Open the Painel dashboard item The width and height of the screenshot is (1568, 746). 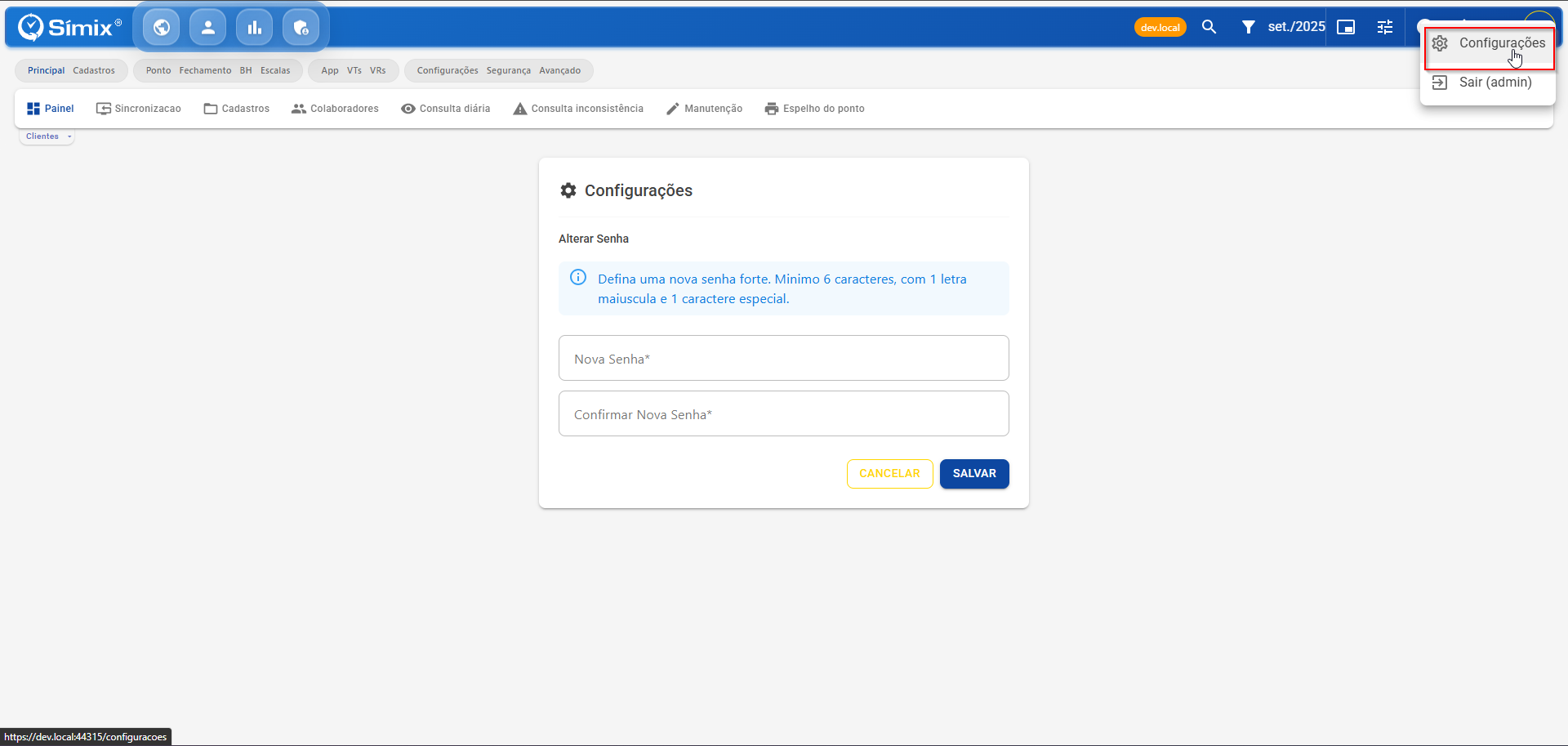click(x=51, y=109)
